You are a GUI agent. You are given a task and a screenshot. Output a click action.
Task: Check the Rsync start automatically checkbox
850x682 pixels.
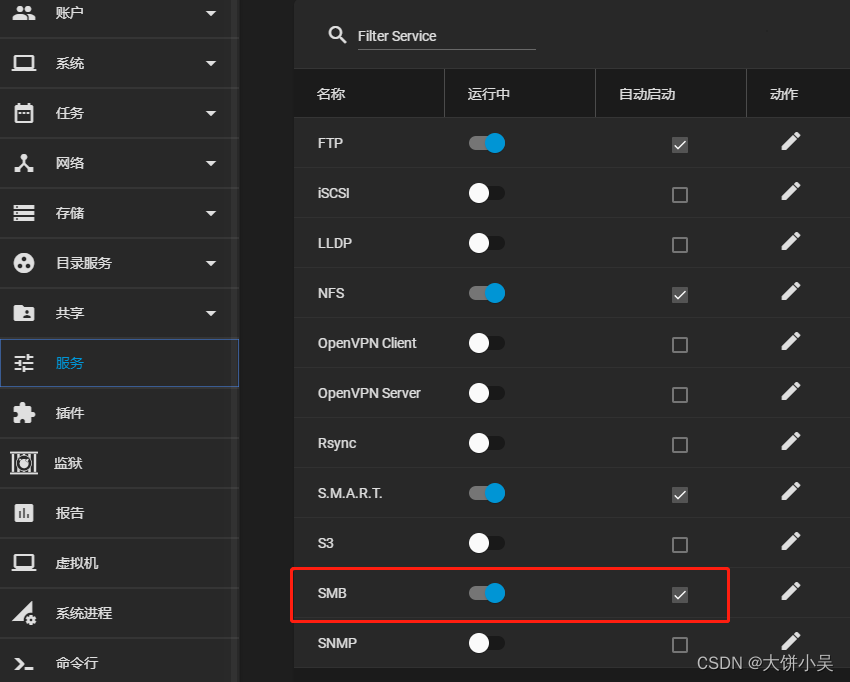680,445
